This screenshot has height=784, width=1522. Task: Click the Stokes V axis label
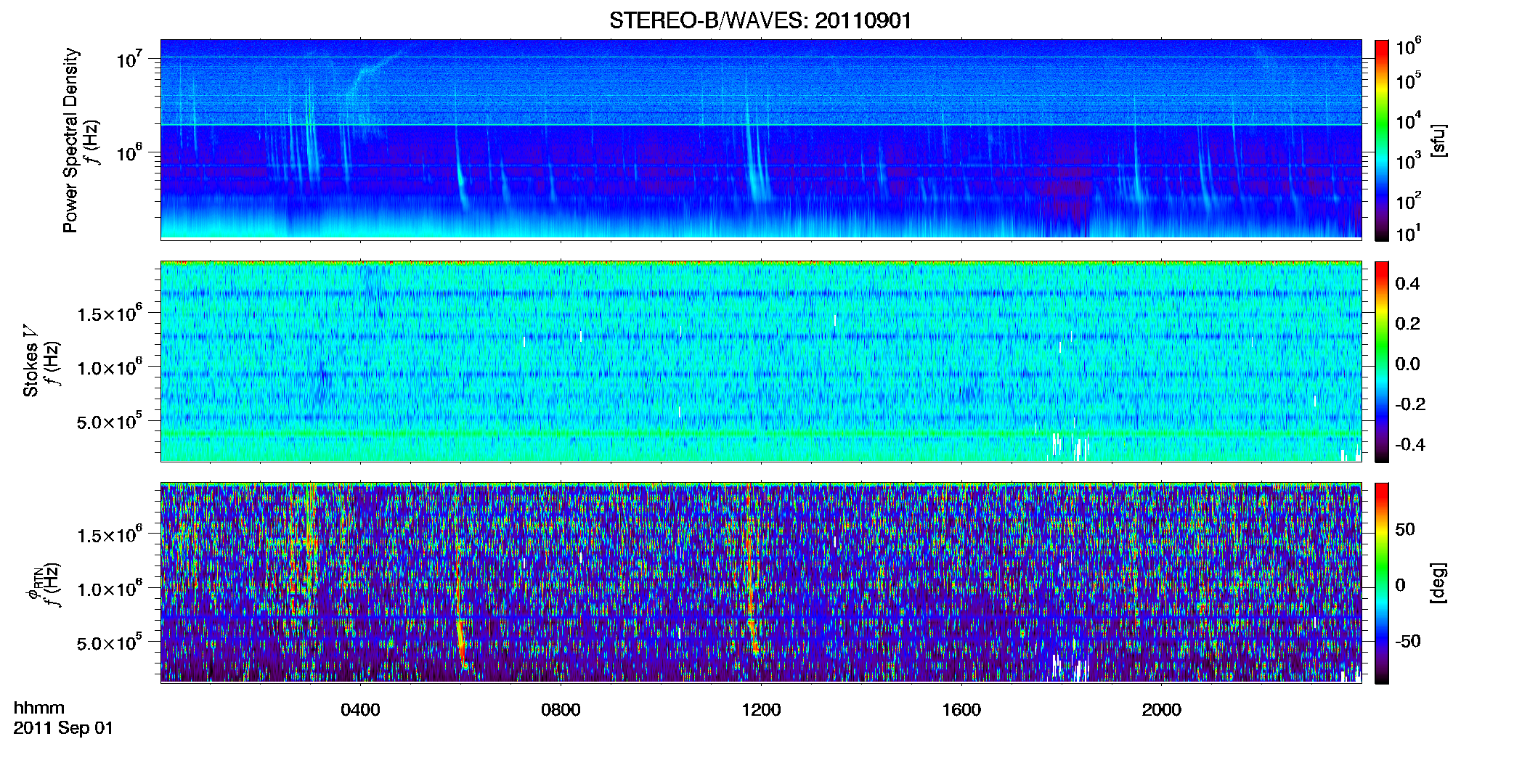tap(30, 362)
